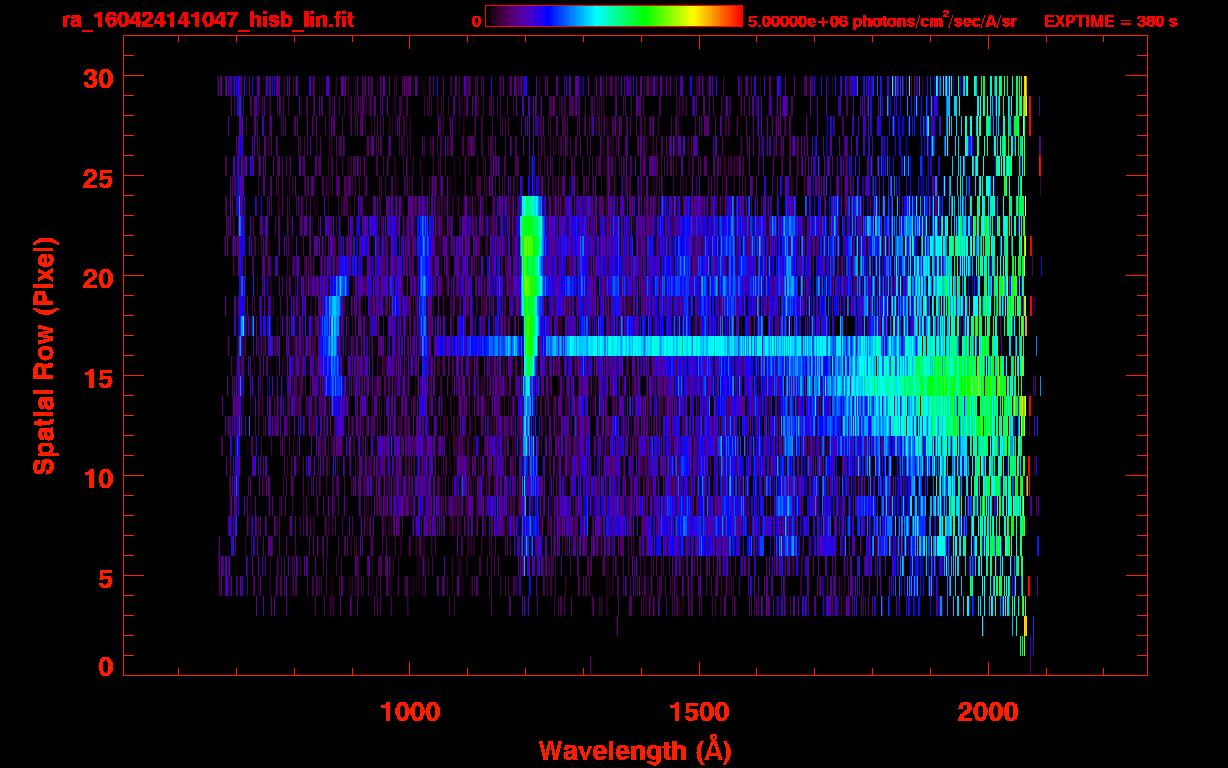Screen dimensions: 1228x768
Task: Click the 'Spatial Row (Pixel)' axis title
Action: pyautogui.click(x=44, y=355)
